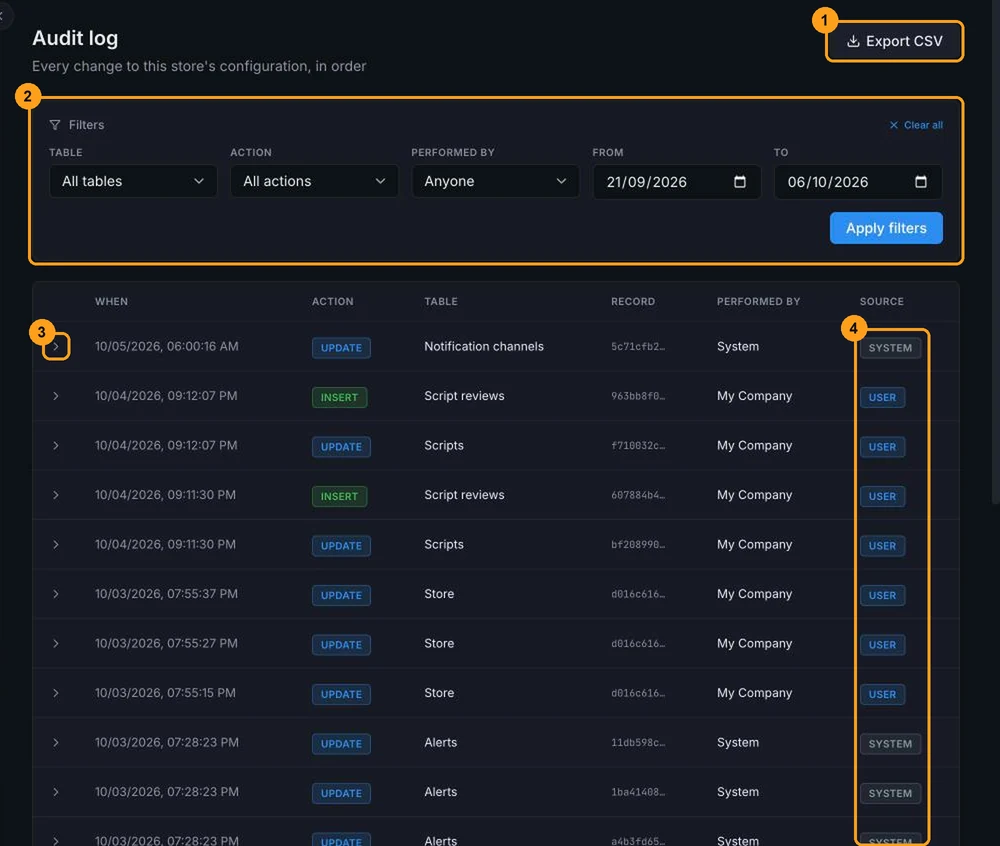The width and height of the screenshot is (1000, 846).
Task: Click the USER source badge at 07:55:15 PM
Action: click(882, 694)
